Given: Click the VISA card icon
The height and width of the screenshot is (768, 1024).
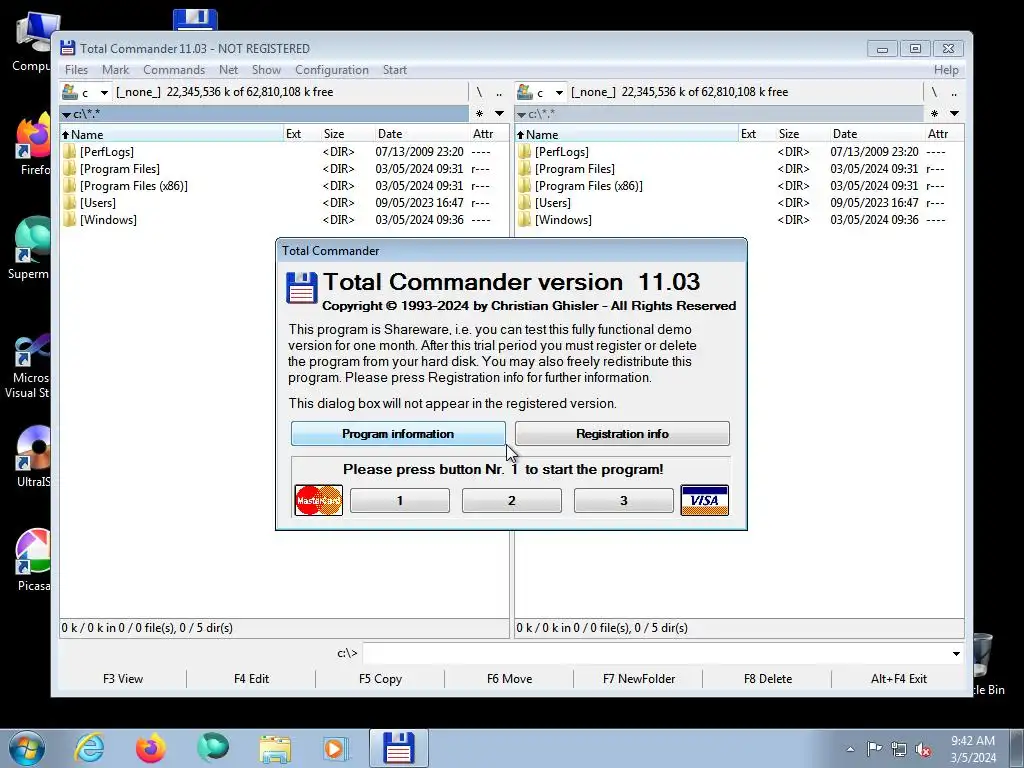Looking at the screenshot, I should click(705, 500).
